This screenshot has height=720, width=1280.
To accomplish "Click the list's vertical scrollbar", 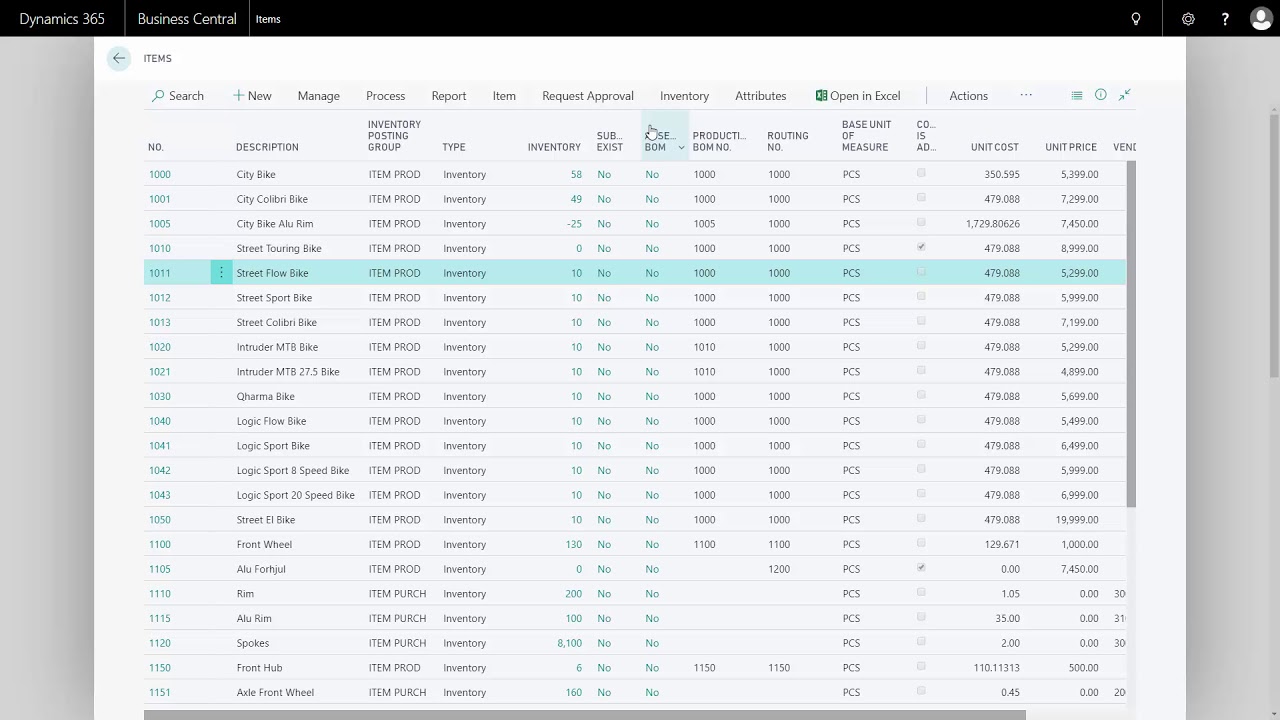I will pos(1131,333).
